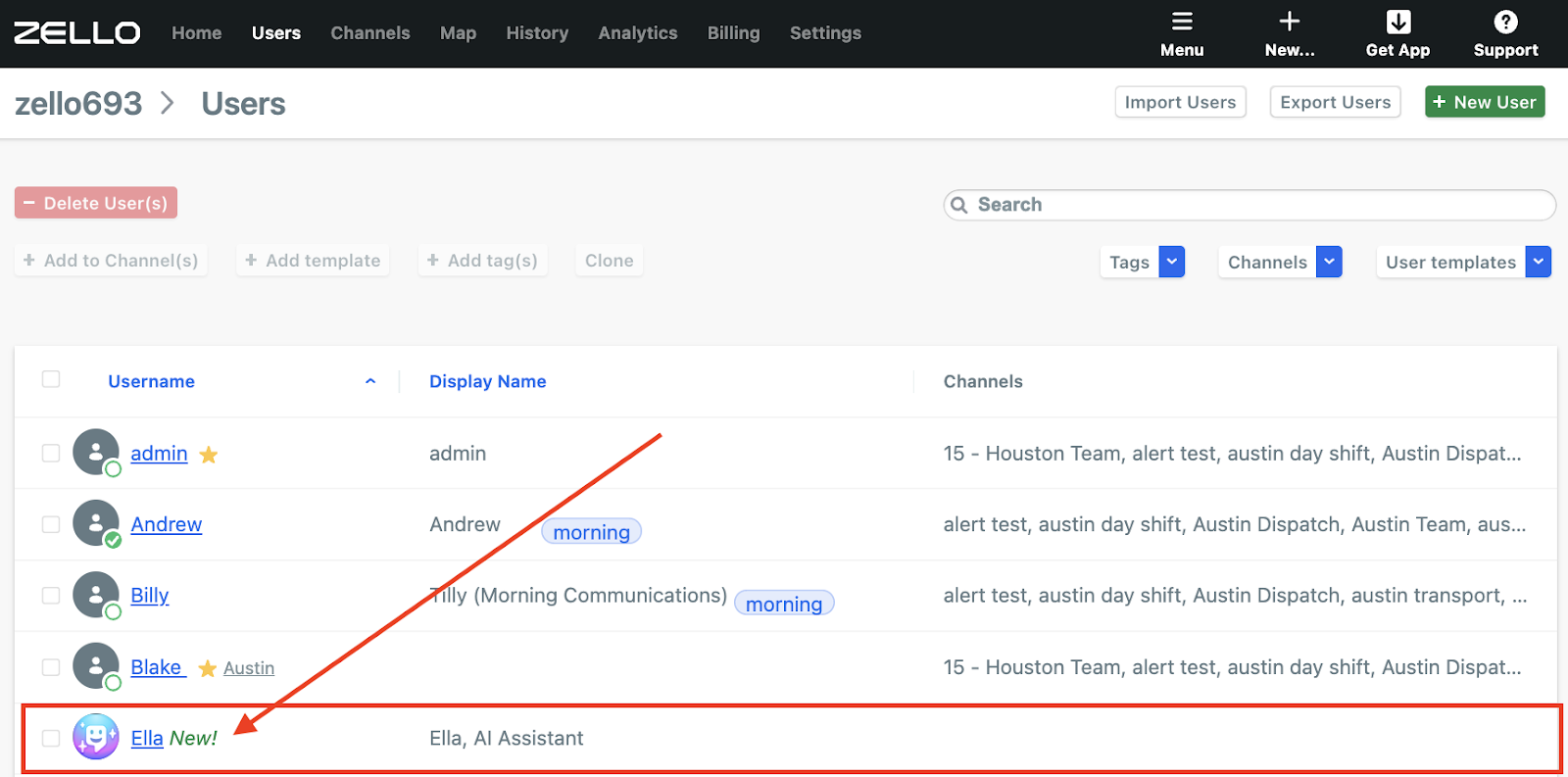This screenshot has width=1568, height=777.
Task: Open the Users nav tab
Action: click(276, 33)
